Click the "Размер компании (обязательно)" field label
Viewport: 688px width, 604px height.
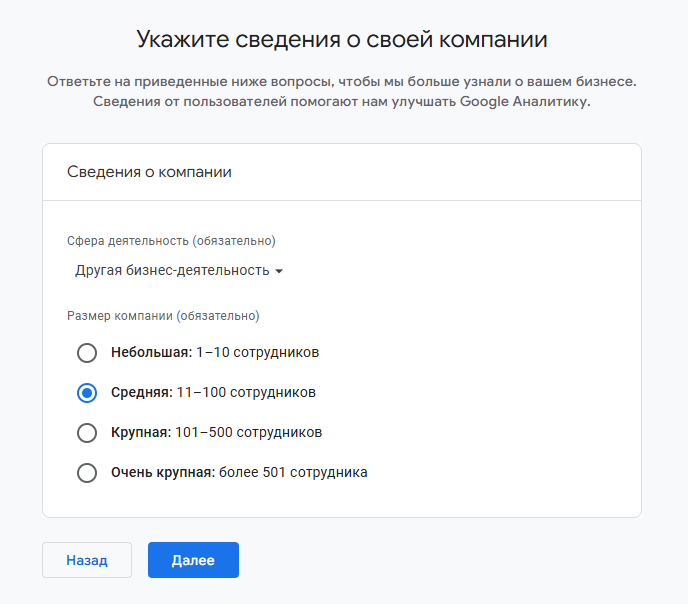point(163,316)
